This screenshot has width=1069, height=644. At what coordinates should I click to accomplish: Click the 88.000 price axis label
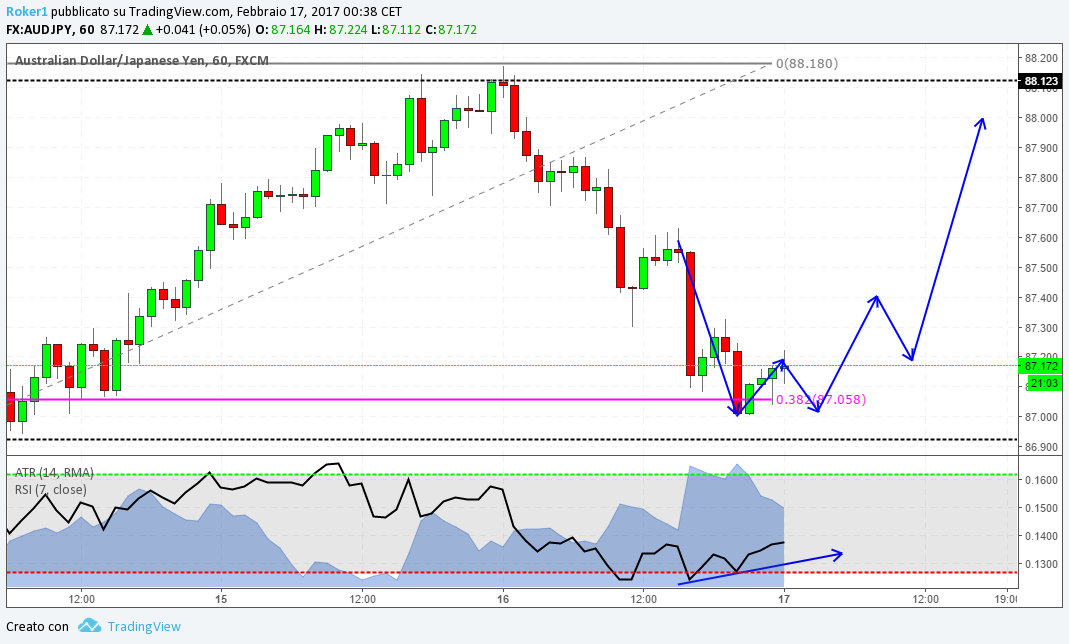click(1041, 118)
